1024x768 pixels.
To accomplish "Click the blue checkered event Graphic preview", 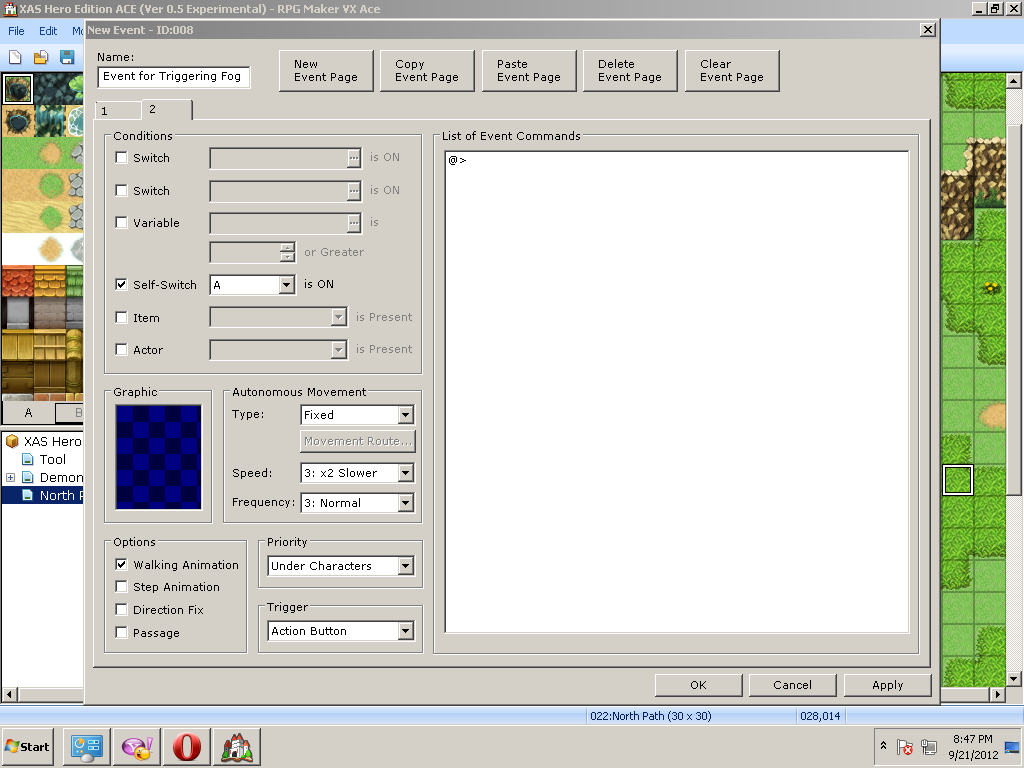I will click(158, 456).
